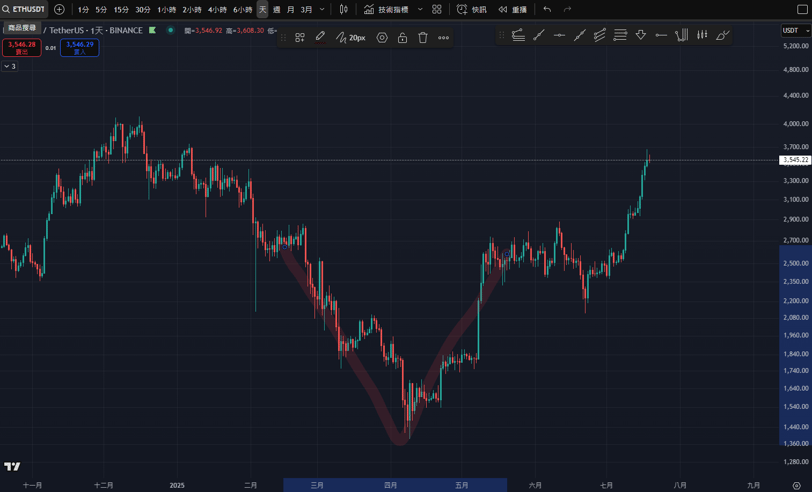Select the zigzag with vertical bars tool
This screenshot has width=812, height=492.
(x=682, y=35)
